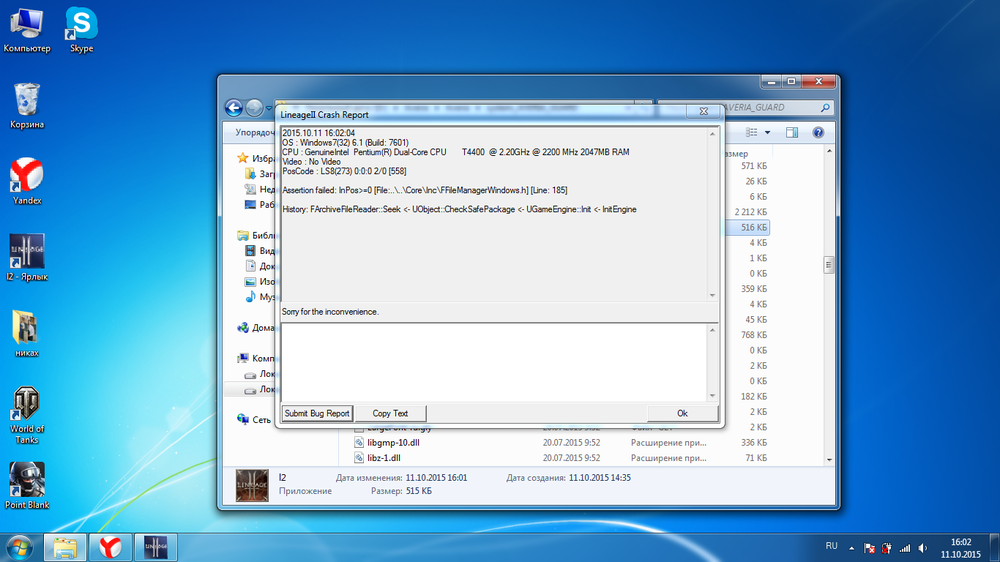
Task: Open the Компьютер desktop icon
Action: tap(27, 27)
